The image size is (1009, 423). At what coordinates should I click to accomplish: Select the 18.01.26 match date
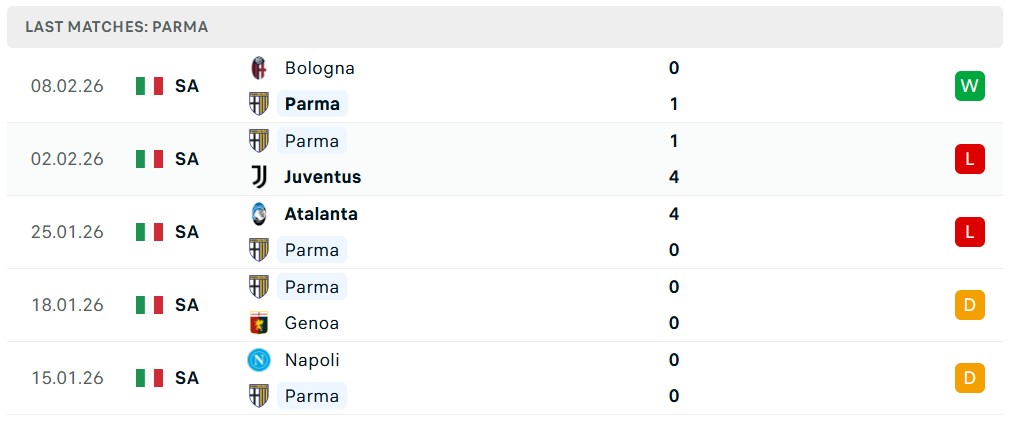(x=67, y=305)
